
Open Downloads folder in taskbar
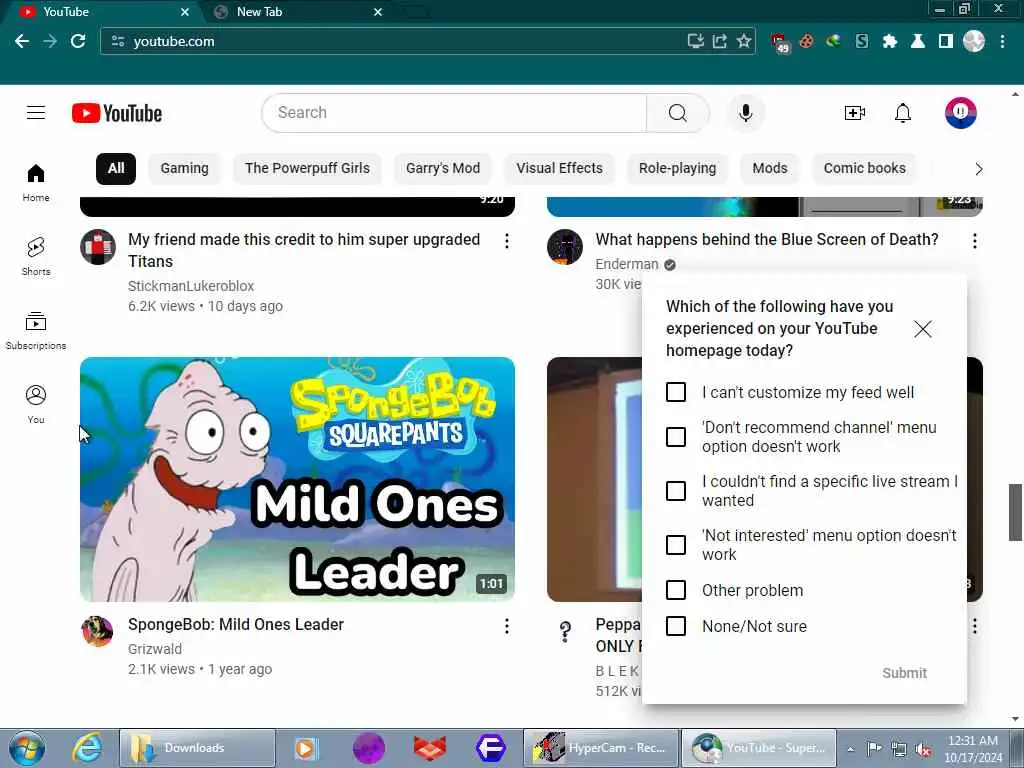(197, 748)
